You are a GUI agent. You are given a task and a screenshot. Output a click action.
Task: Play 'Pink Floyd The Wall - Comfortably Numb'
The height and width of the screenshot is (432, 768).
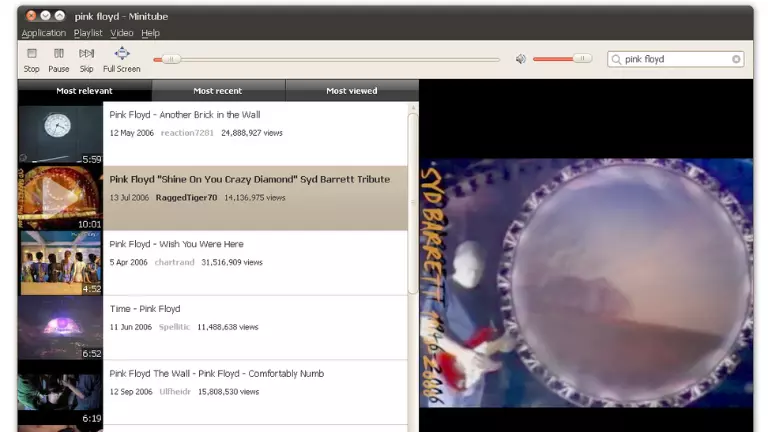click(x=216, y=374)
